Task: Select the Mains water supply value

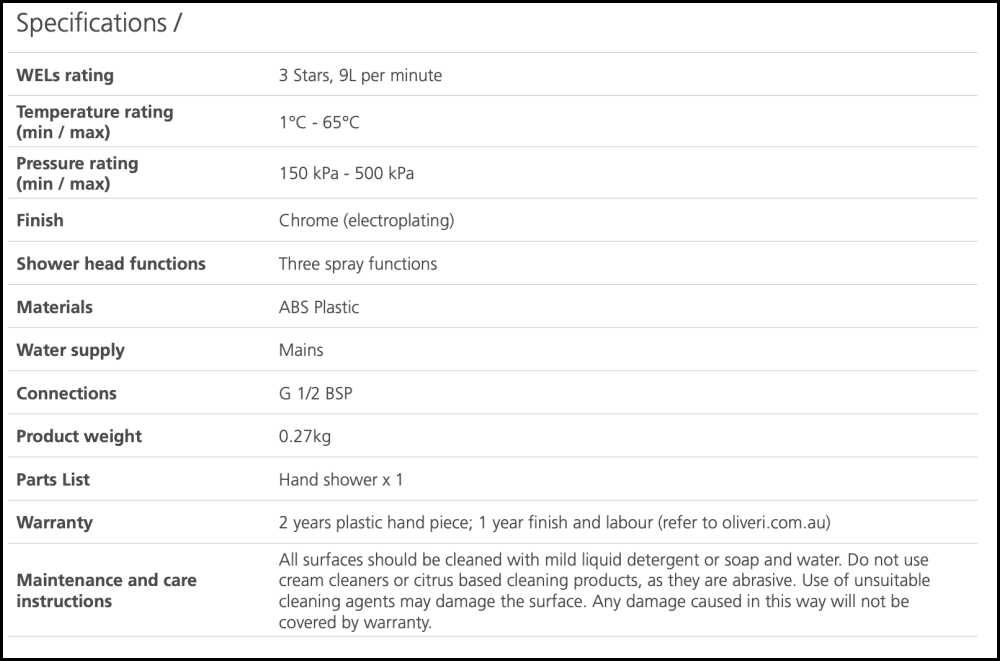Action: coord(301,350)
